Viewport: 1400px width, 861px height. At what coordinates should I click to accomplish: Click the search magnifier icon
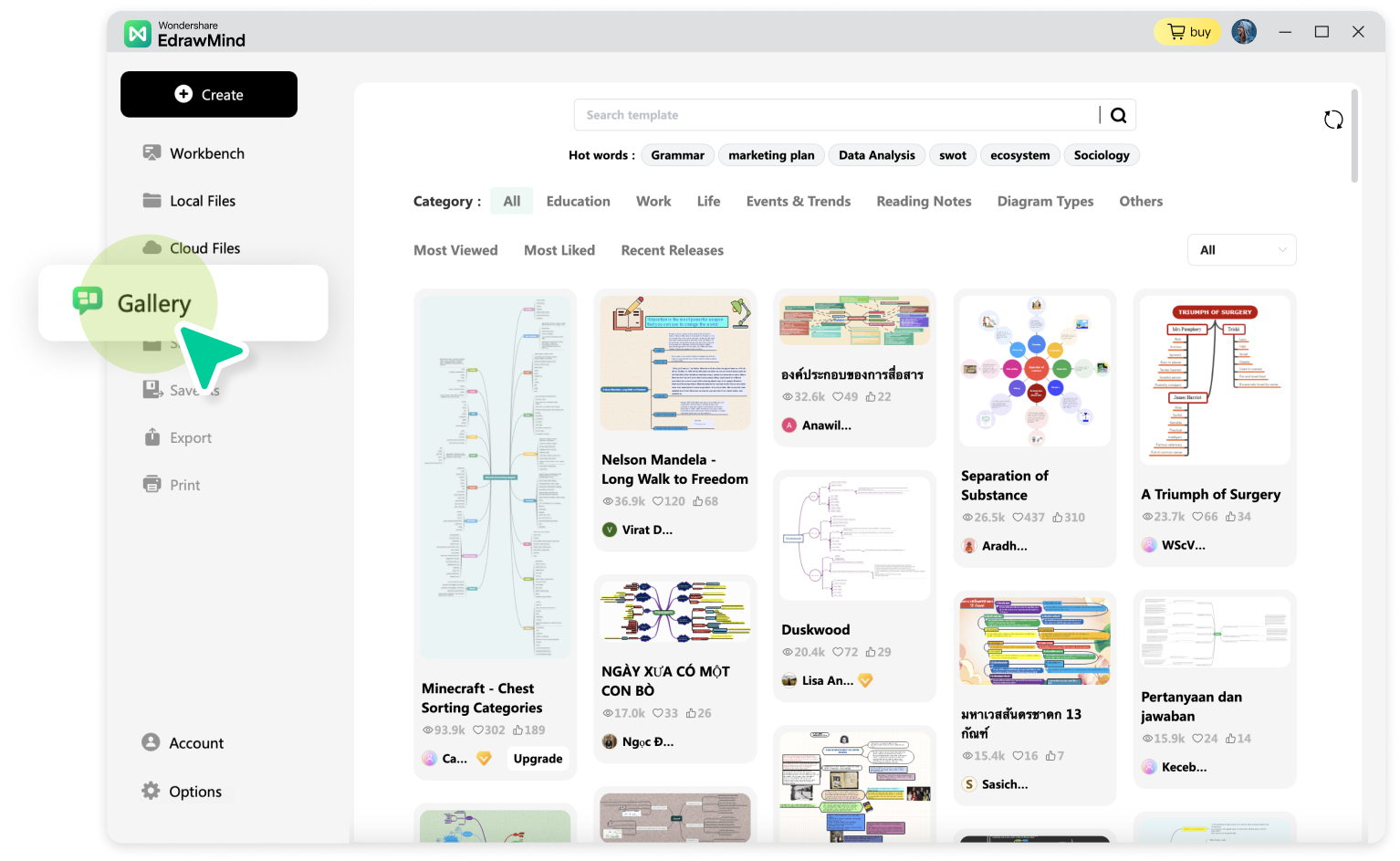(x=1118, y=114)
